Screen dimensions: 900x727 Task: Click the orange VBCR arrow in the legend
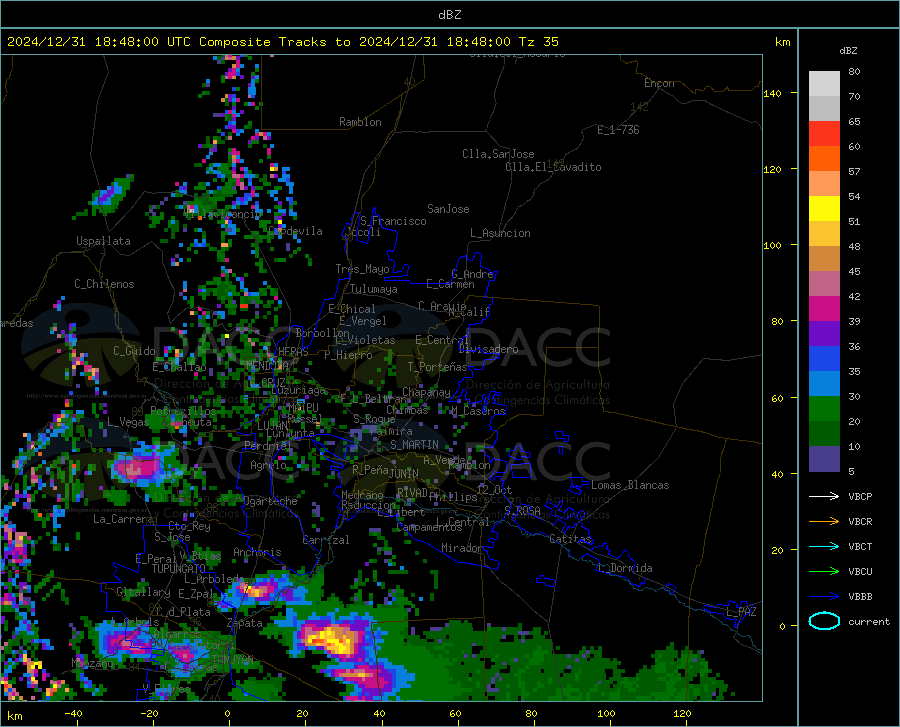pos(824,522)
